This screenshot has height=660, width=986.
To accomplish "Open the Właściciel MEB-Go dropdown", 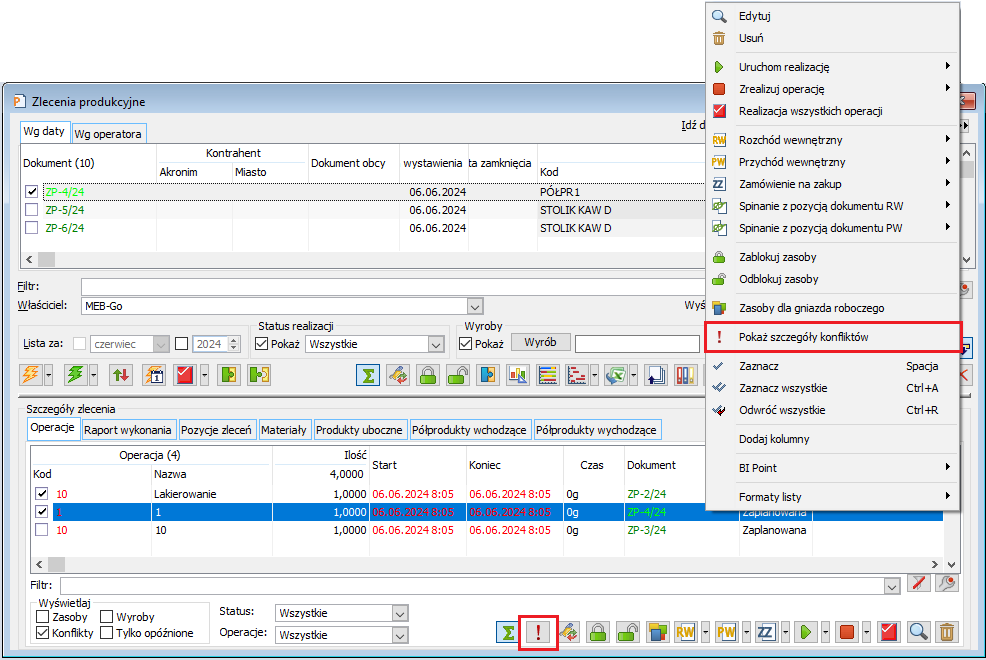I will click(475, 307).
